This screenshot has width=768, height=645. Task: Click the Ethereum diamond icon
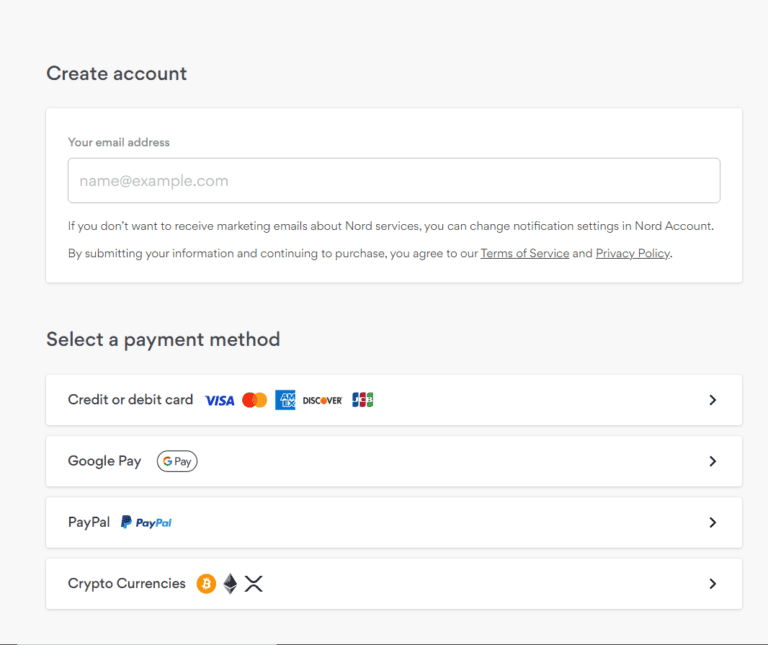click(230, 584)
